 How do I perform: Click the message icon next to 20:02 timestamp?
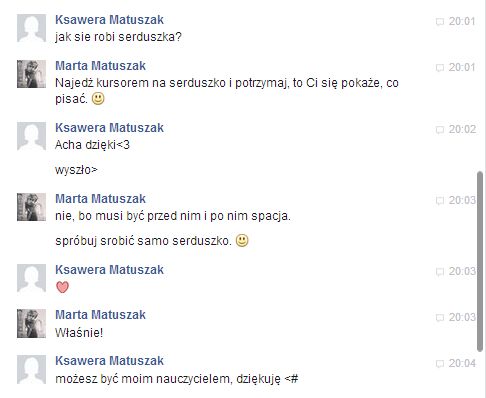[440, 130]
